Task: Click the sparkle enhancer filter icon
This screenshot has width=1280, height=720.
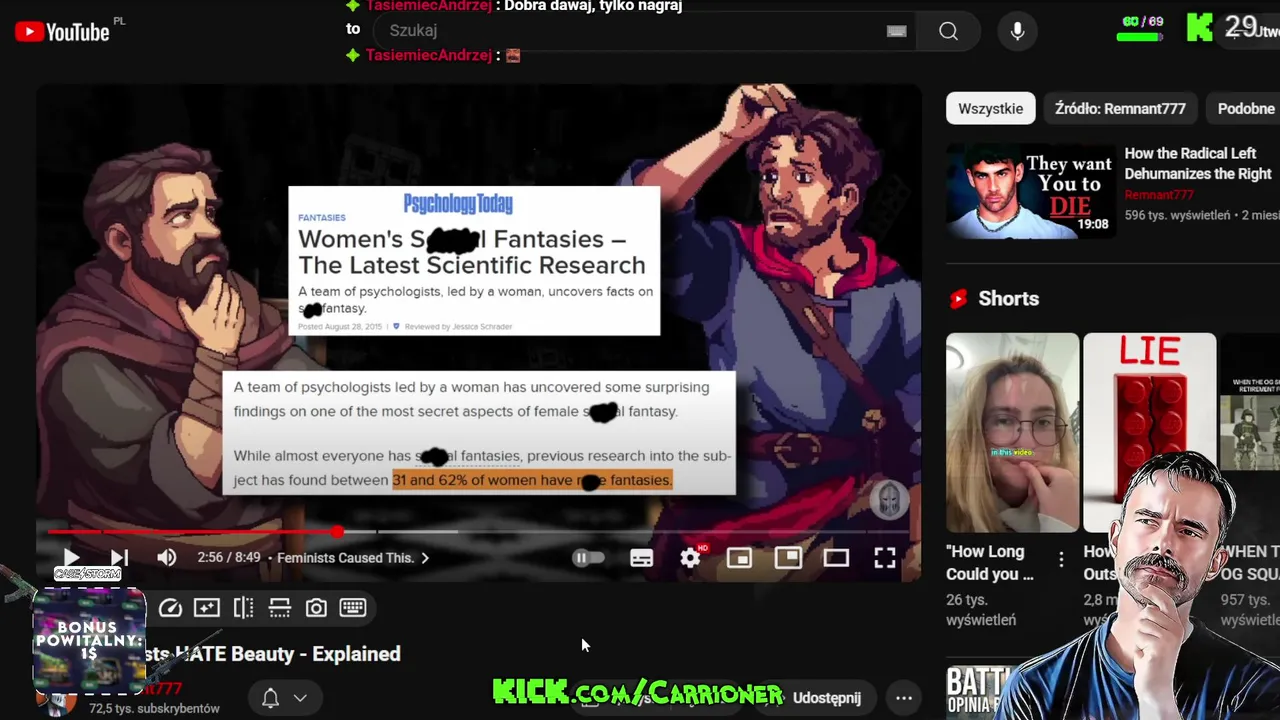Action: (207, 608)
